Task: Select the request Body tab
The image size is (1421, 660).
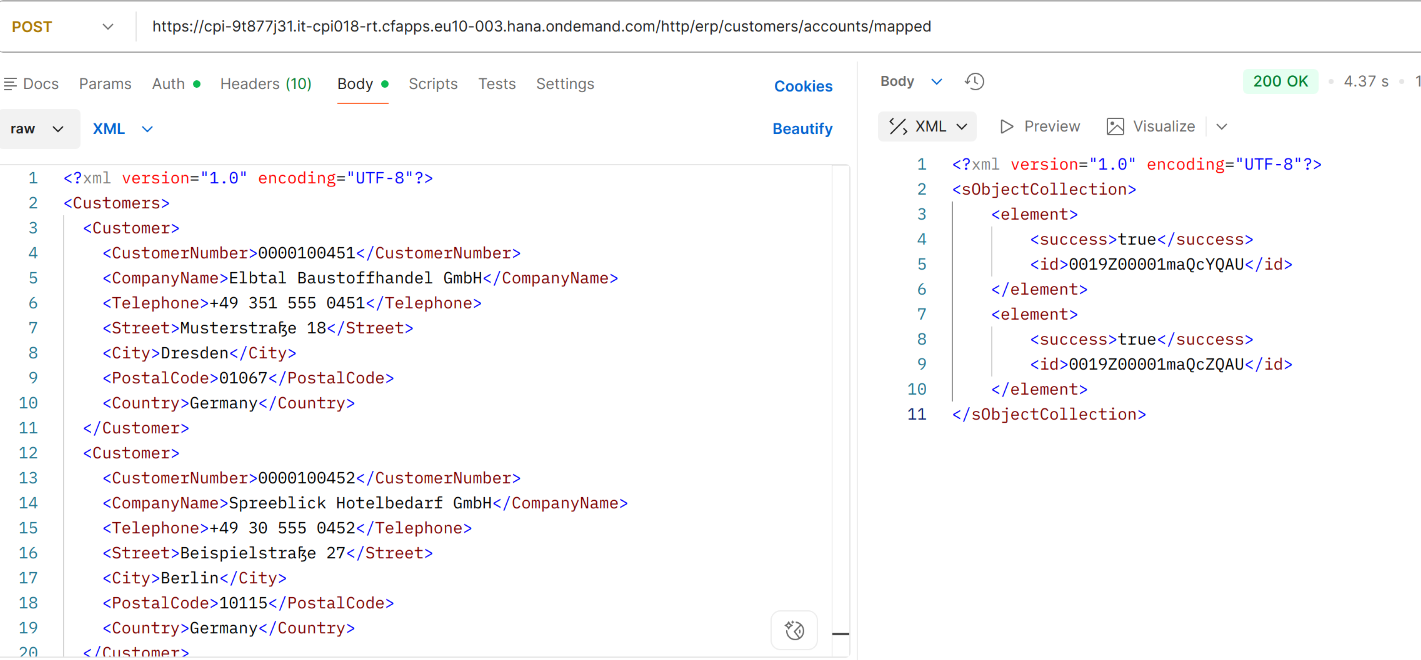Action: (362, 84)
